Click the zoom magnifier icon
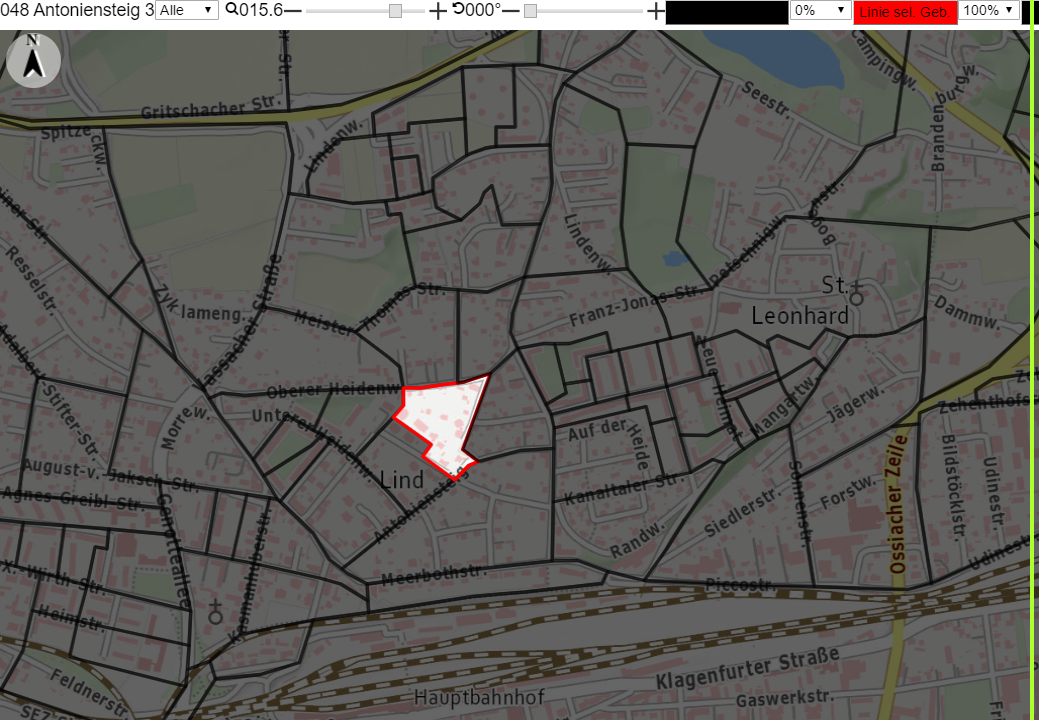 click(x=232, y=9)
